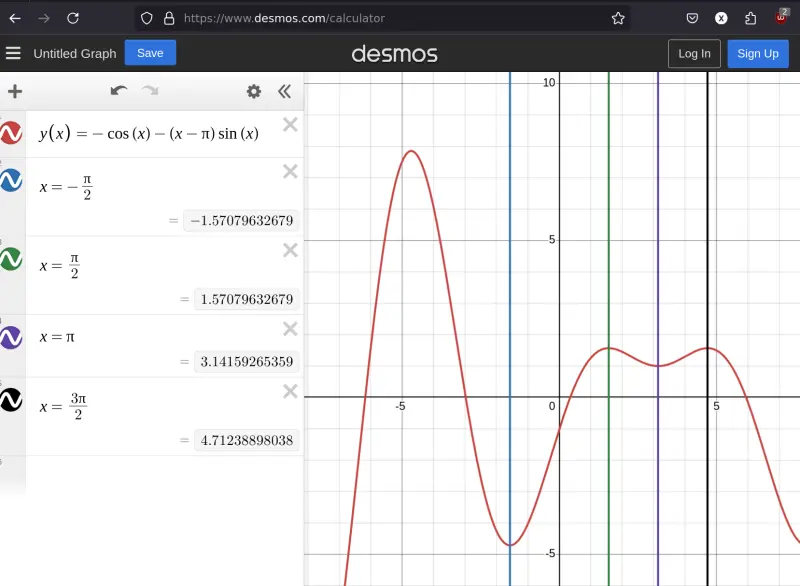Viewport: 800px width, 586px height.
Task: Click the positive y-axis label 5
Action: point(552,240)
